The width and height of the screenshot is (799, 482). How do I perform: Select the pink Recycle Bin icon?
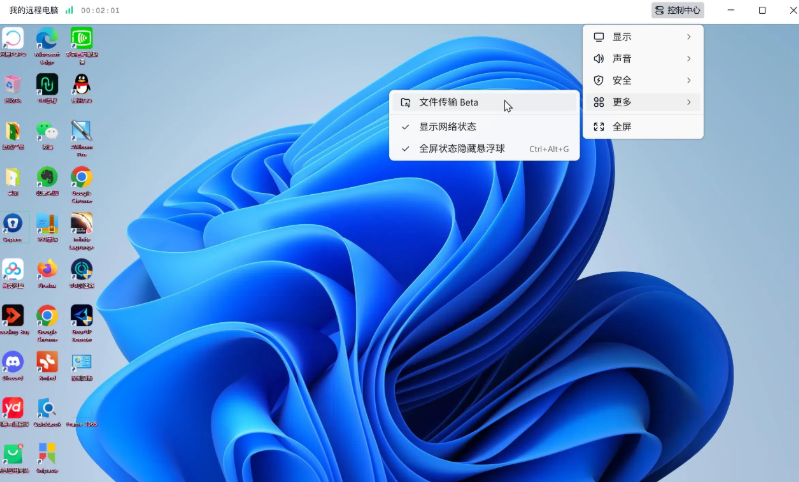point(13,85)
